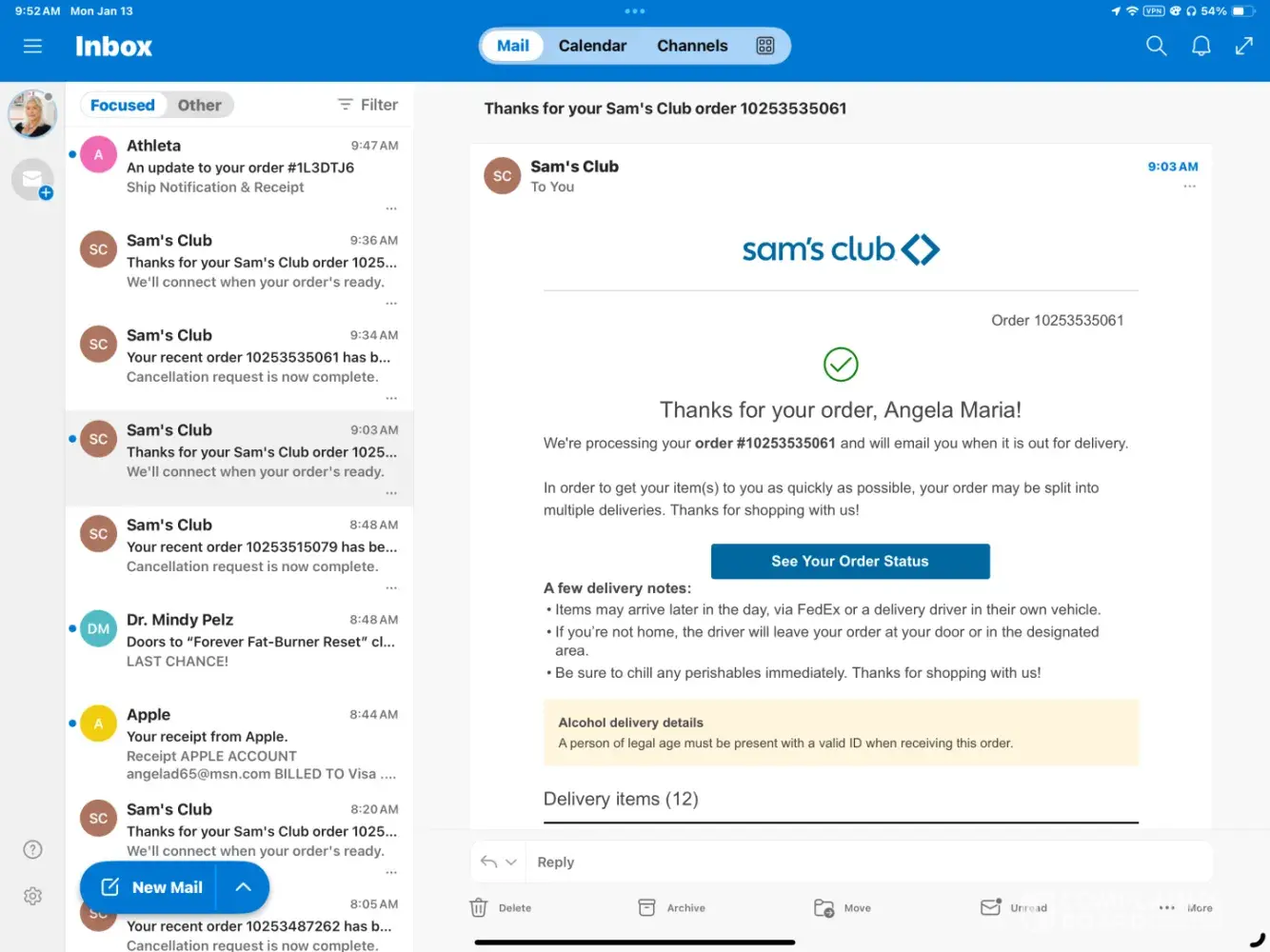
Task: Open ellipsis menu on 9:36 AM Sam's Club email
Action: [391, 304]
